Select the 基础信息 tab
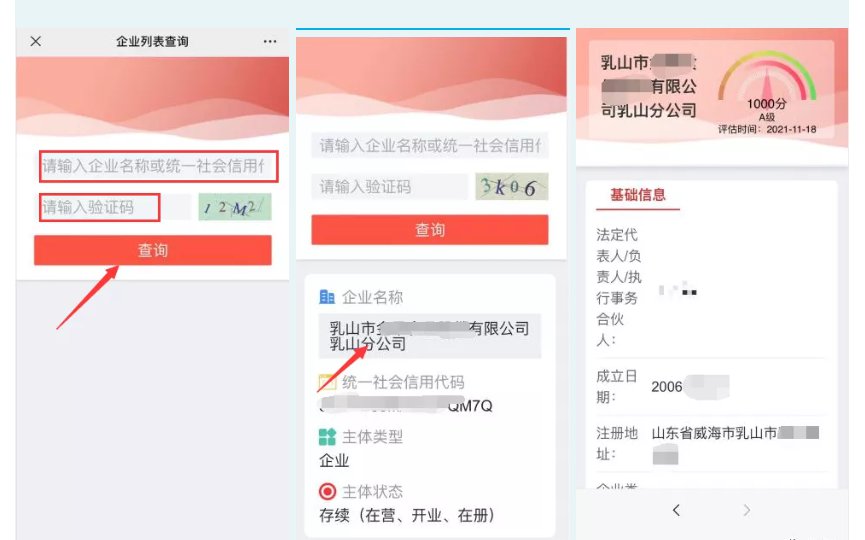The width and height of the screenshot is (865, 540). point(638,195)
